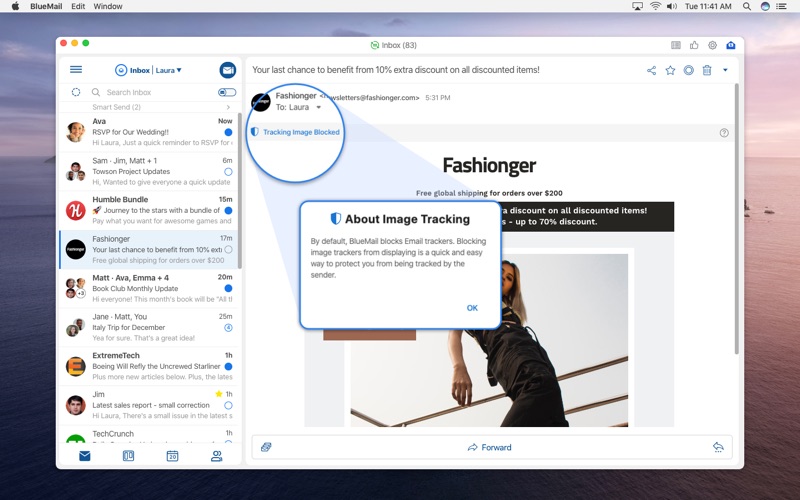Open Ava's RSVP for Our Wedding email
The height and width of the screenshot is (500, 800).
(x=148, y=132)
